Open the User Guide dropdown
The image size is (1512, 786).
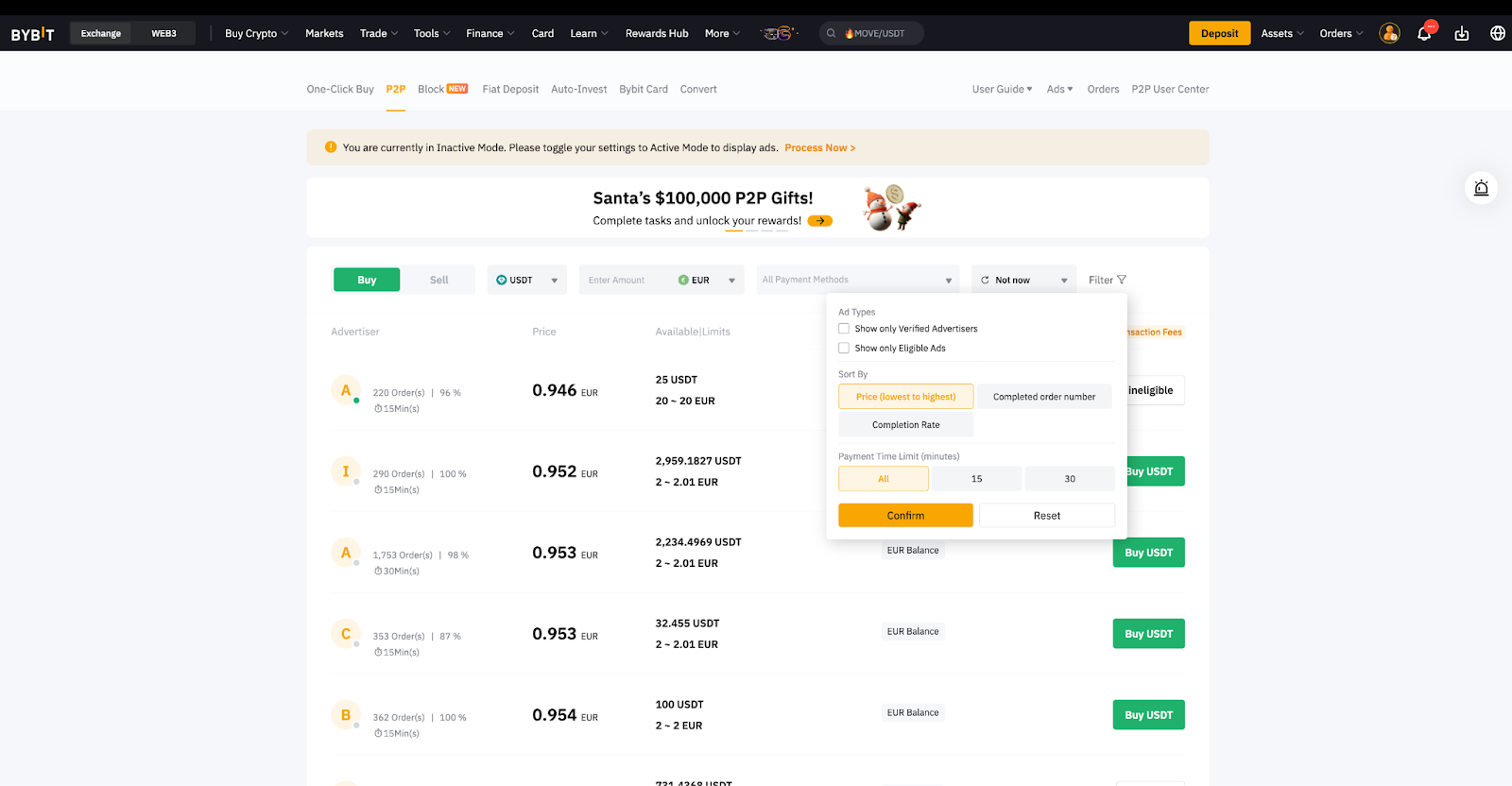[x=1002, y=89]
